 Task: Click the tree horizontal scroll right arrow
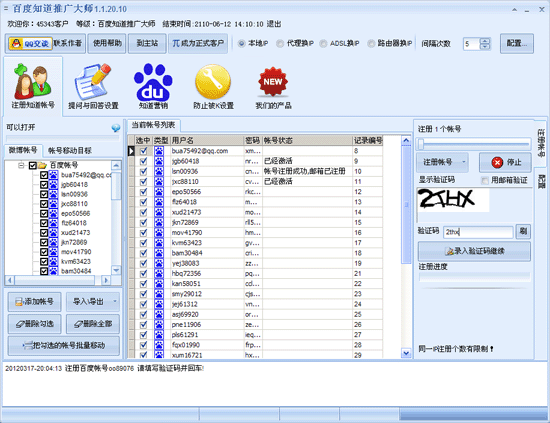106,280
